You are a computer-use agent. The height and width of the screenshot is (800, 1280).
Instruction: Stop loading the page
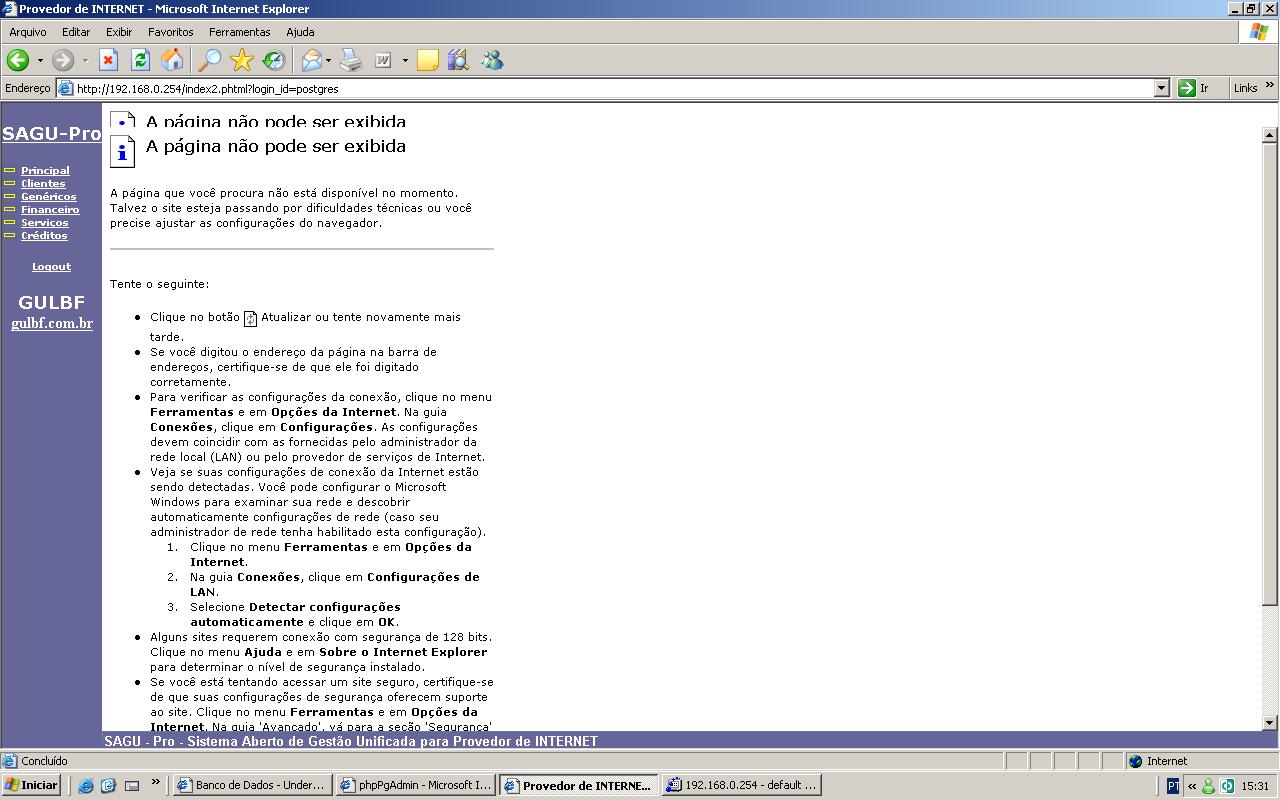tap(108, 61)
